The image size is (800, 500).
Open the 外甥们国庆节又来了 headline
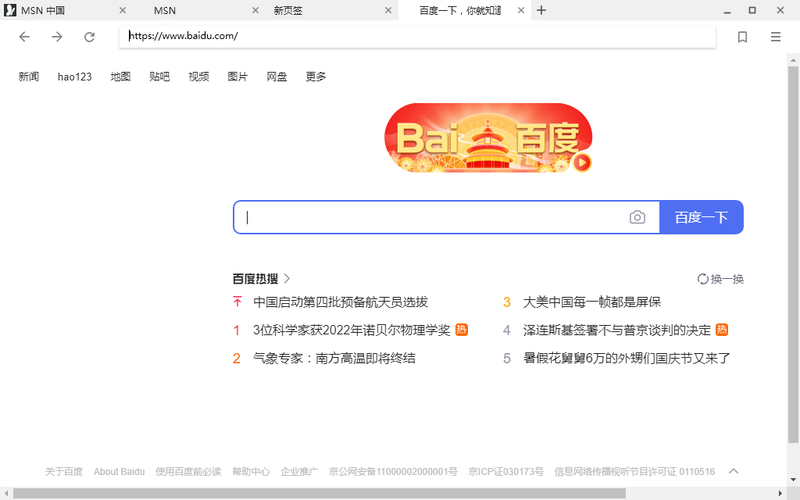(627, 358)
